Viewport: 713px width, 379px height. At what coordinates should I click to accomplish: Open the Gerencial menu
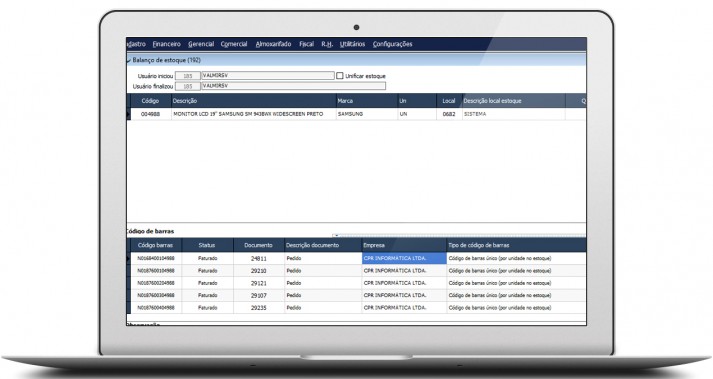[201, 44]
